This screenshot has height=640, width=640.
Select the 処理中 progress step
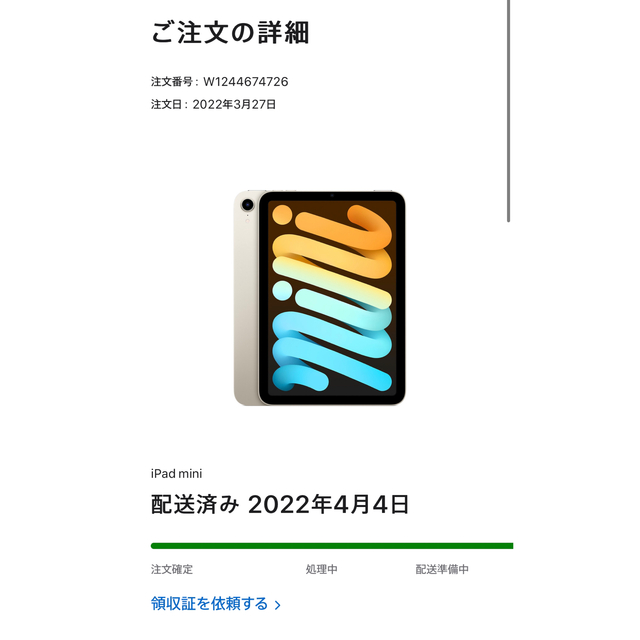[322, 569]
